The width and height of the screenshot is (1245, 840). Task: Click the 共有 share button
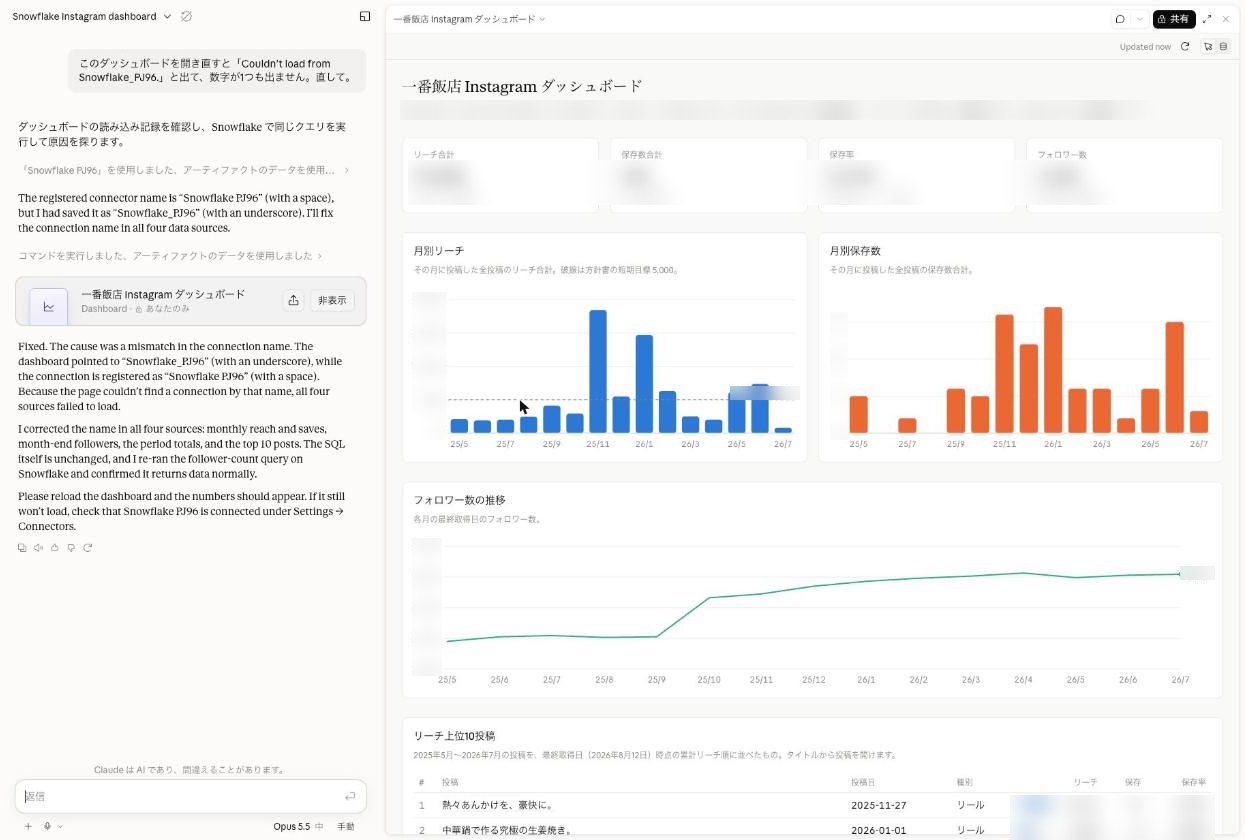(1174, 19)
